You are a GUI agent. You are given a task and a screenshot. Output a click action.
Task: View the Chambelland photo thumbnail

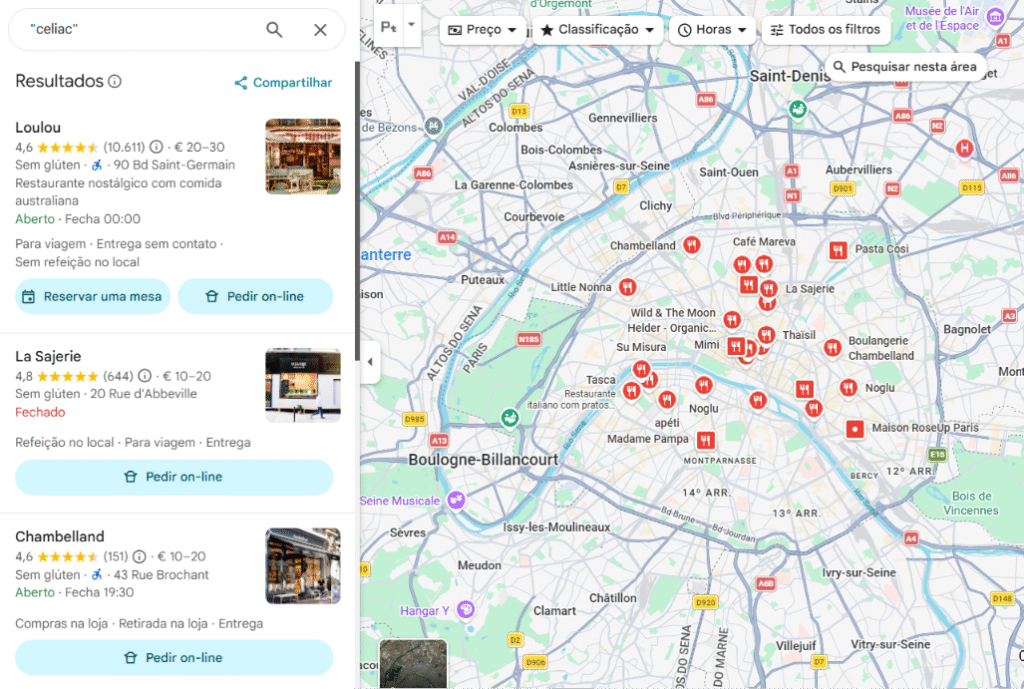(302, 566)
